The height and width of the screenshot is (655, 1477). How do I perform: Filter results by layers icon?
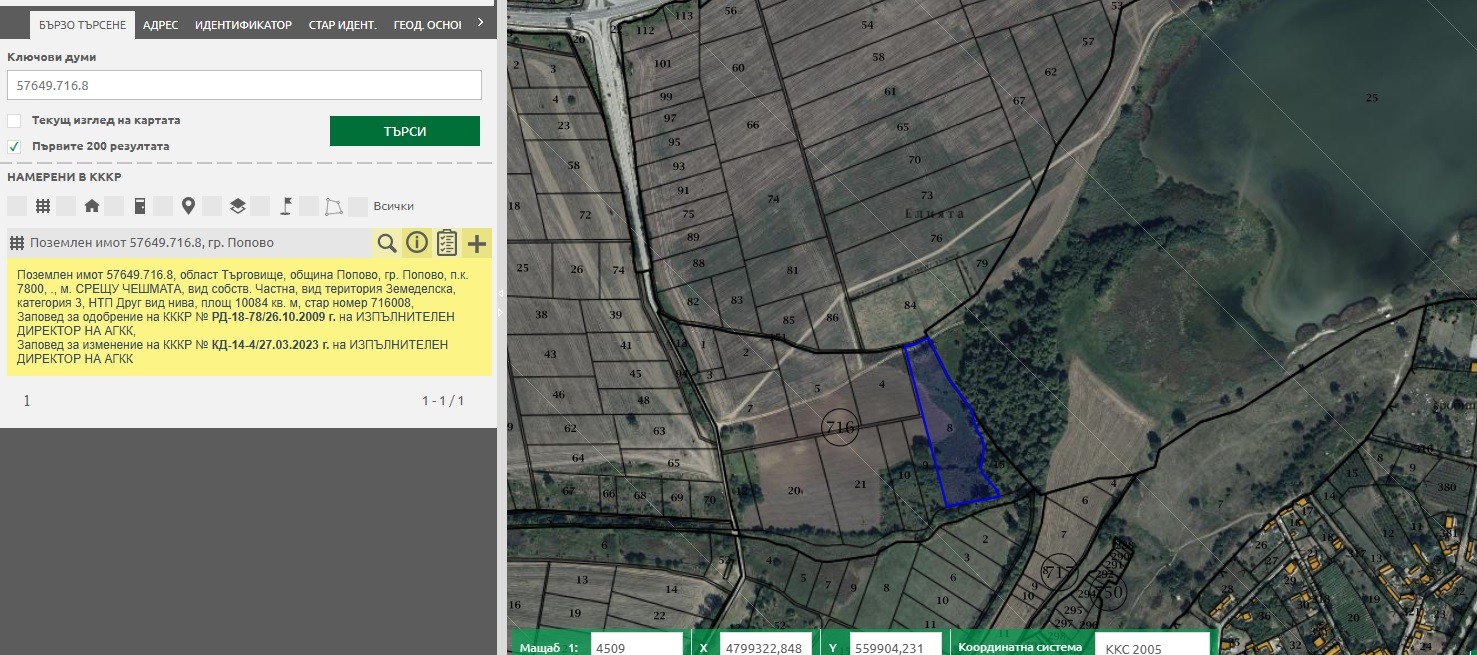[x=237, y=206]
